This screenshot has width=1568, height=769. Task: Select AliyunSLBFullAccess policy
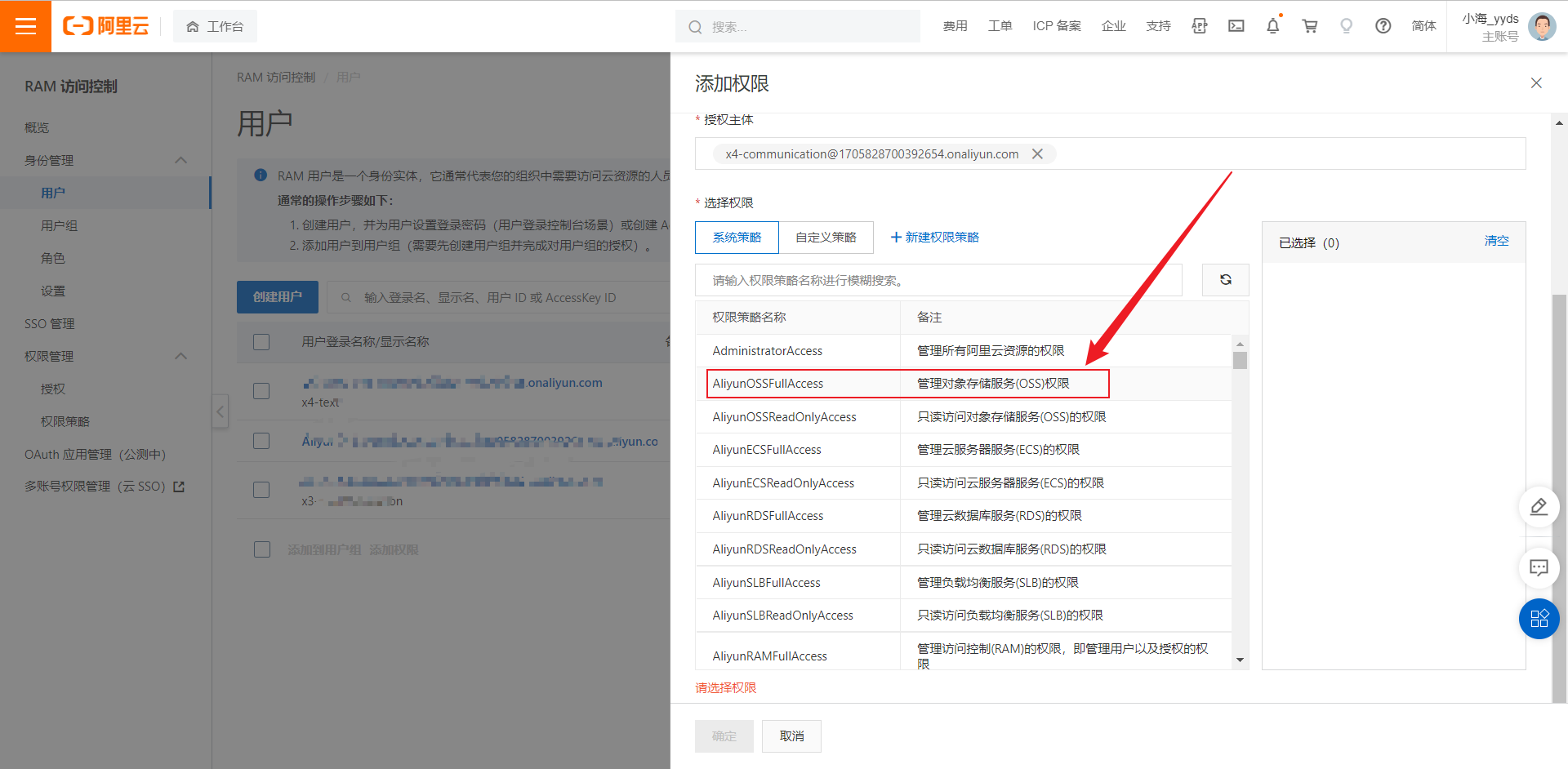coord(964,583)
